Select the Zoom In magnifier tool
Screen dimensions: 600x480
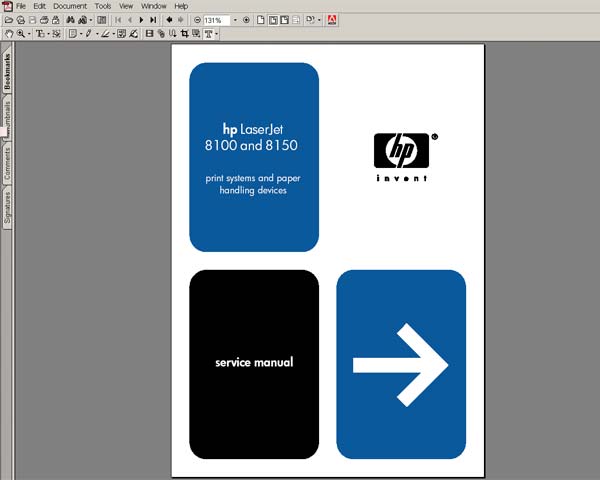pyautogui.click(x=21, y=34)
